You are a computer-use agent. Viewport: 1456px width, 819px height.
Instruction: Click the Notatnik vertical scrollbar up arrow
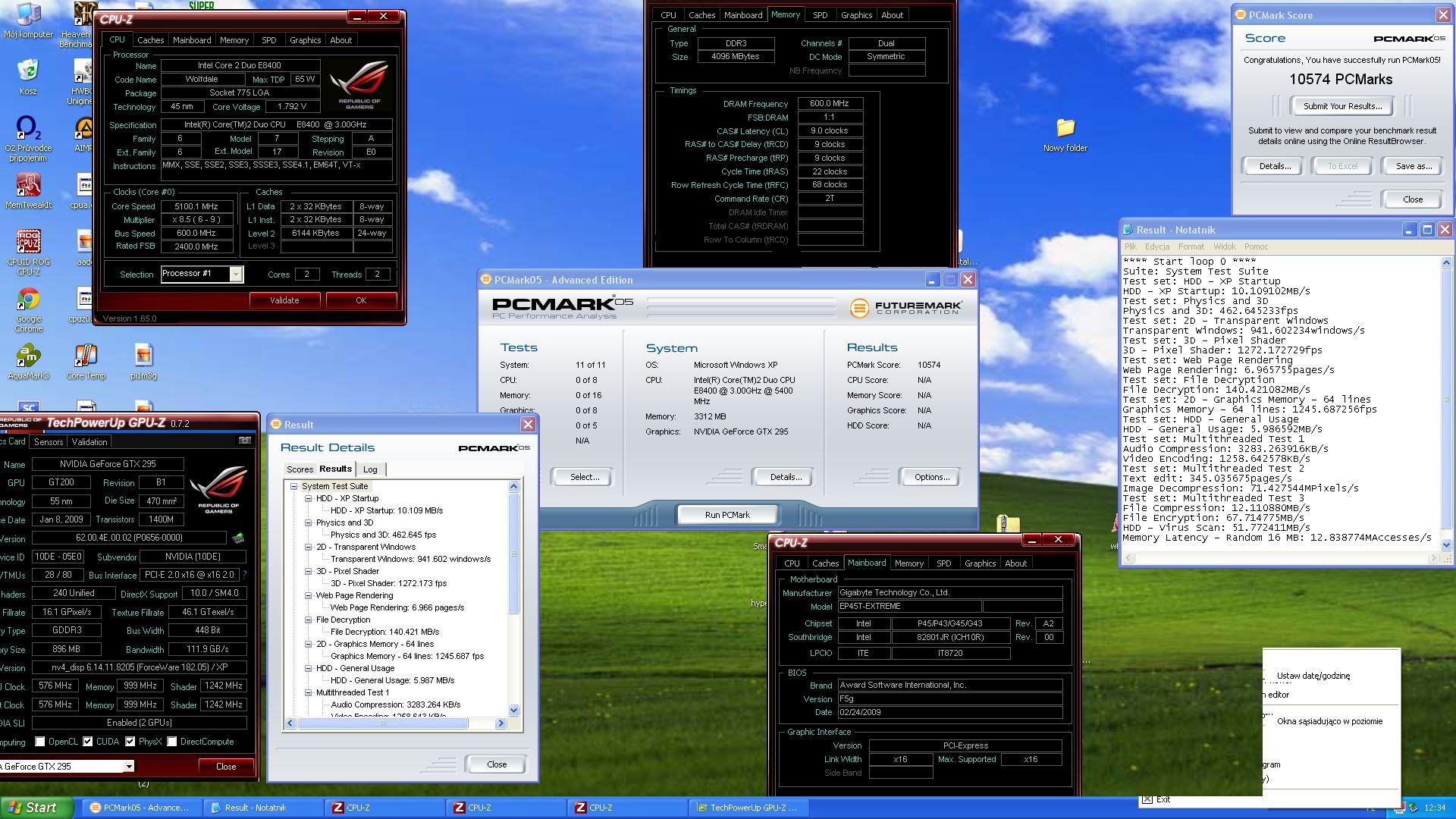(x=1445, y=262)
